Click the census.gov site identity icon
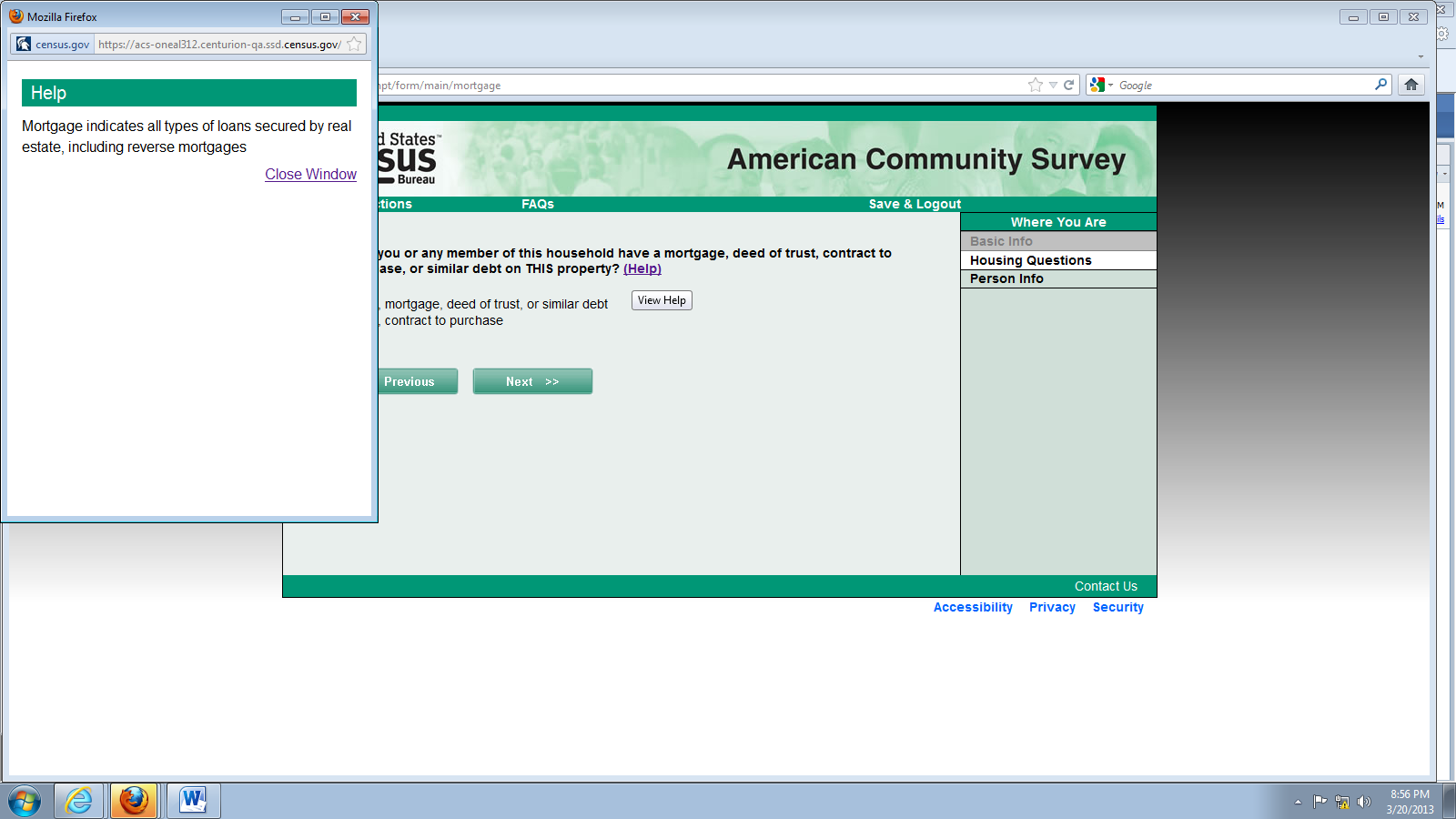This screenshot has height=819, width=1456. point(24,44)
